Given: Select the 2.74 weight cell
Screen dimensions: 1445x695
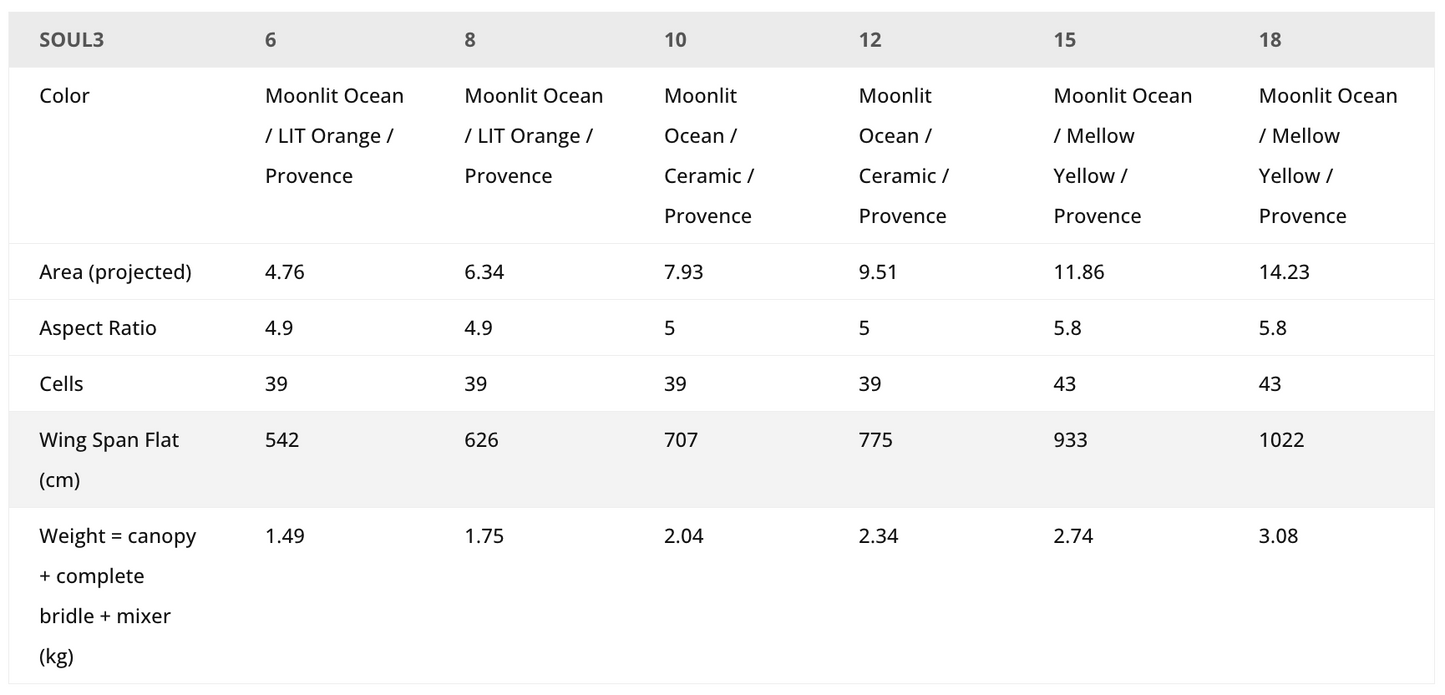Looking at the screenshot, I should tap(1073, 536).
